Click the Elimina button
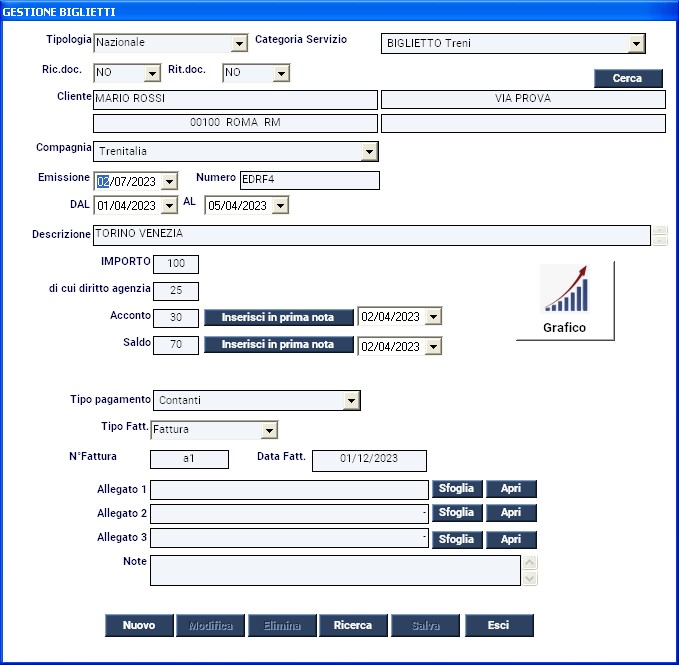The image size is (679, 665). point(282,625)
